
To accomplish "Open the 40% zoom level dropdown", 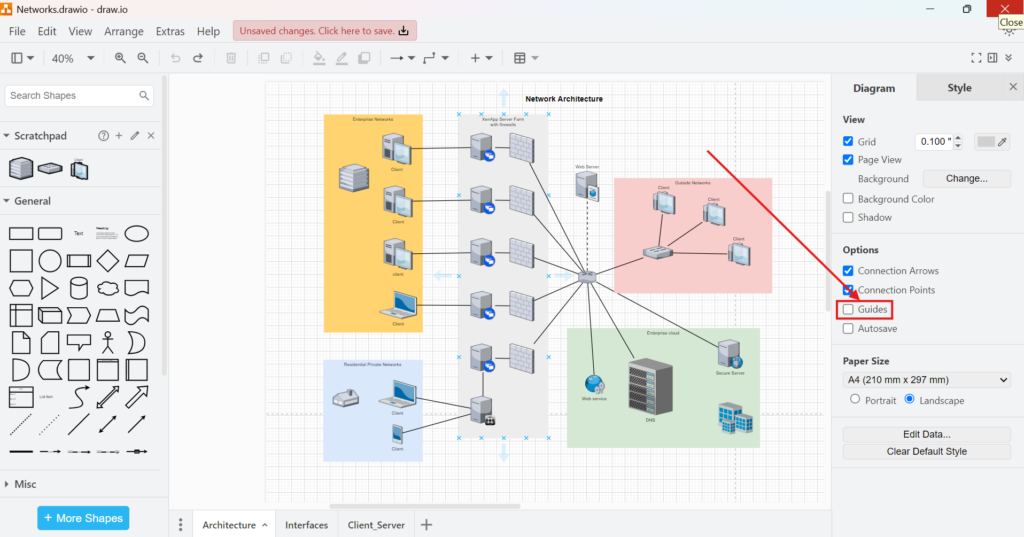I will (x=73, y=58).
